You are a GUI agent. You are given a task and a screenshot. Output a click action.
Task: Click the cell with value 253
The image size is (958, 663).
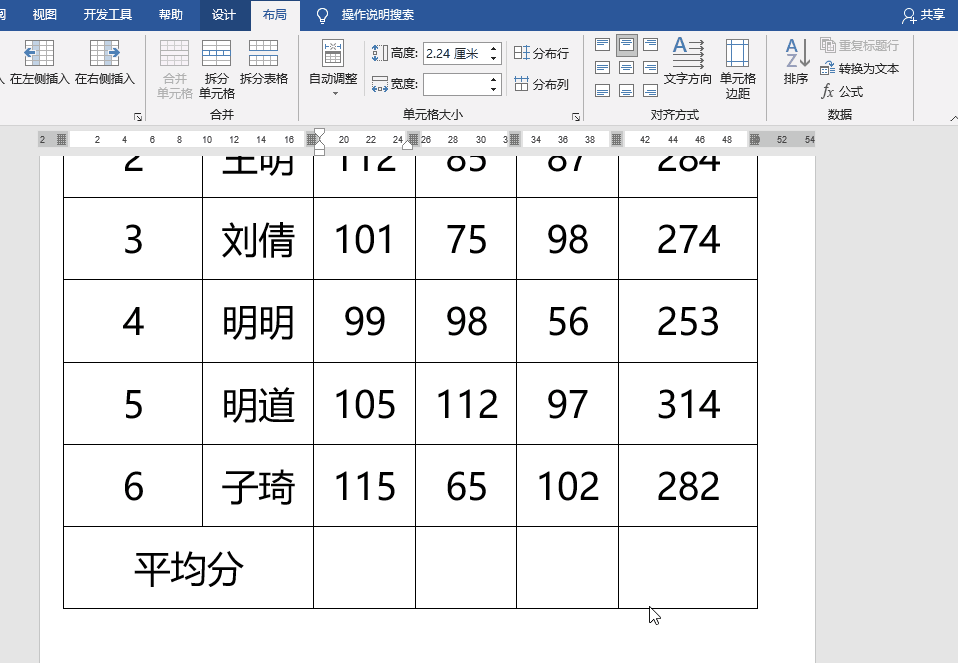click(688, 321)
